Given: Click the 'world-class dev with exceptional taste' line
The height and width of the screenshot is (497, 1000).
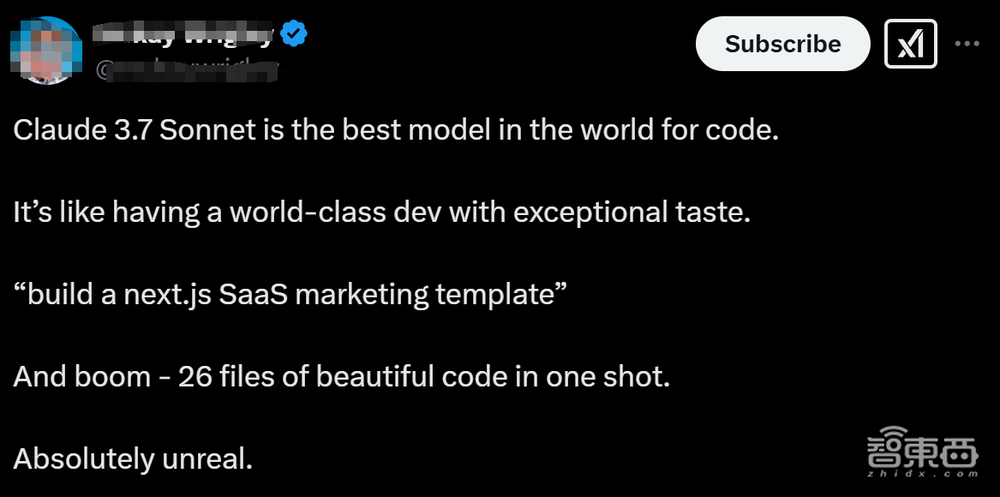Looking at the screenshot, I should pyautogui.click(x=381, y=214).
